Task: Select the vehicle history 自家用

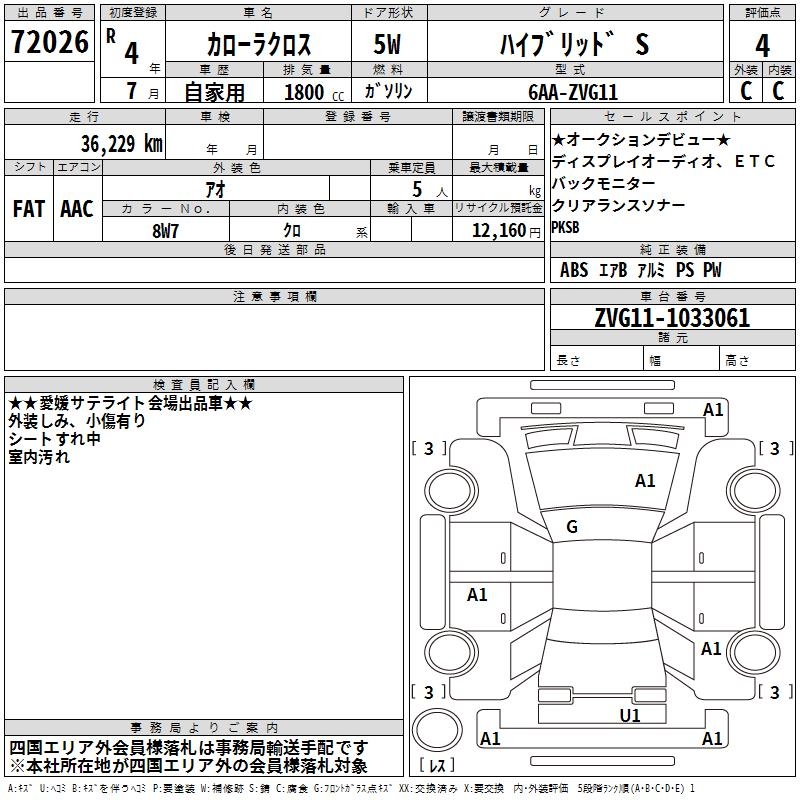Action: tap(214, 92)
